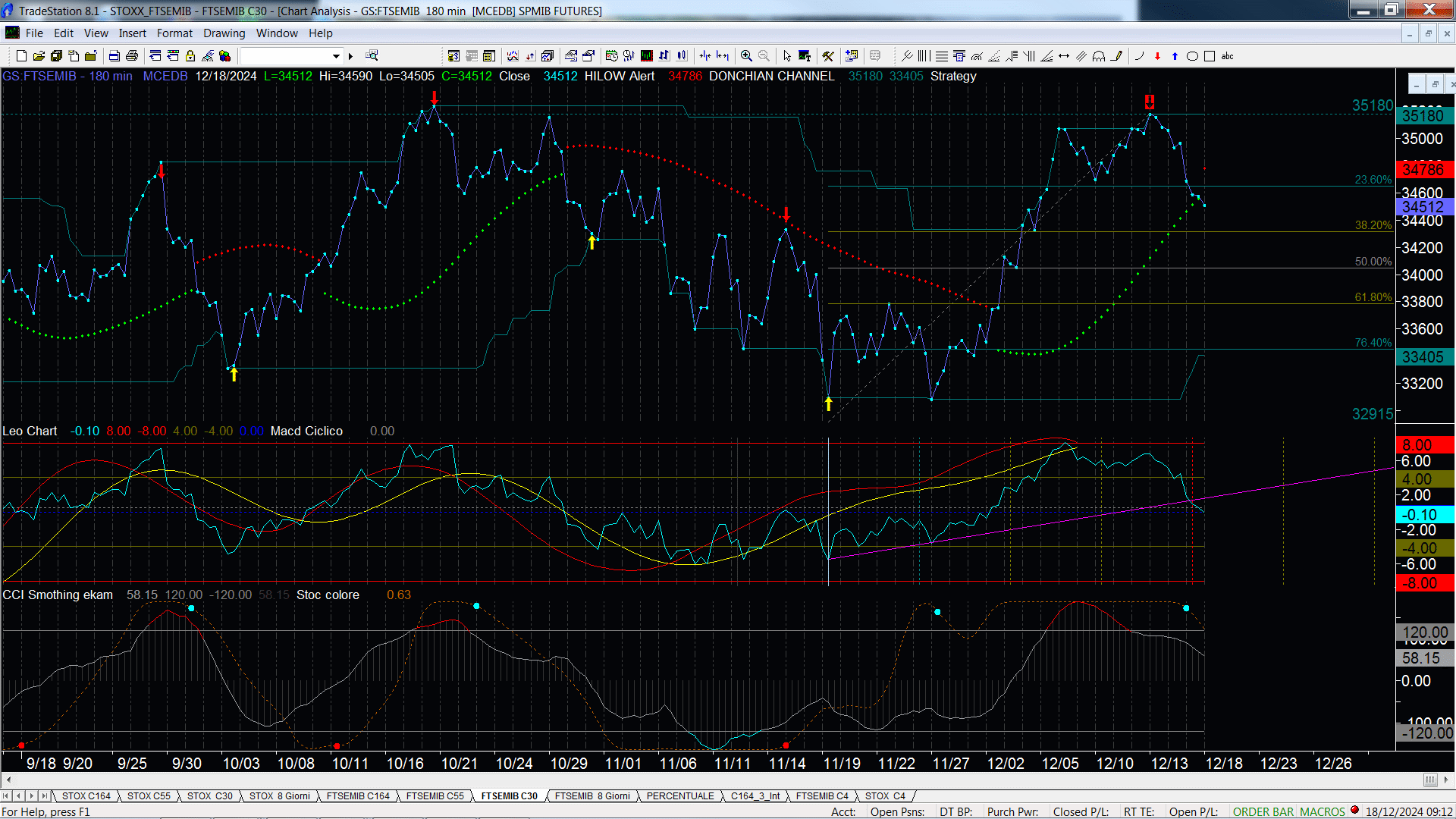Click the Save all desktops icon
Viewport: 1456px width, 819px height.
click(56, 55)
